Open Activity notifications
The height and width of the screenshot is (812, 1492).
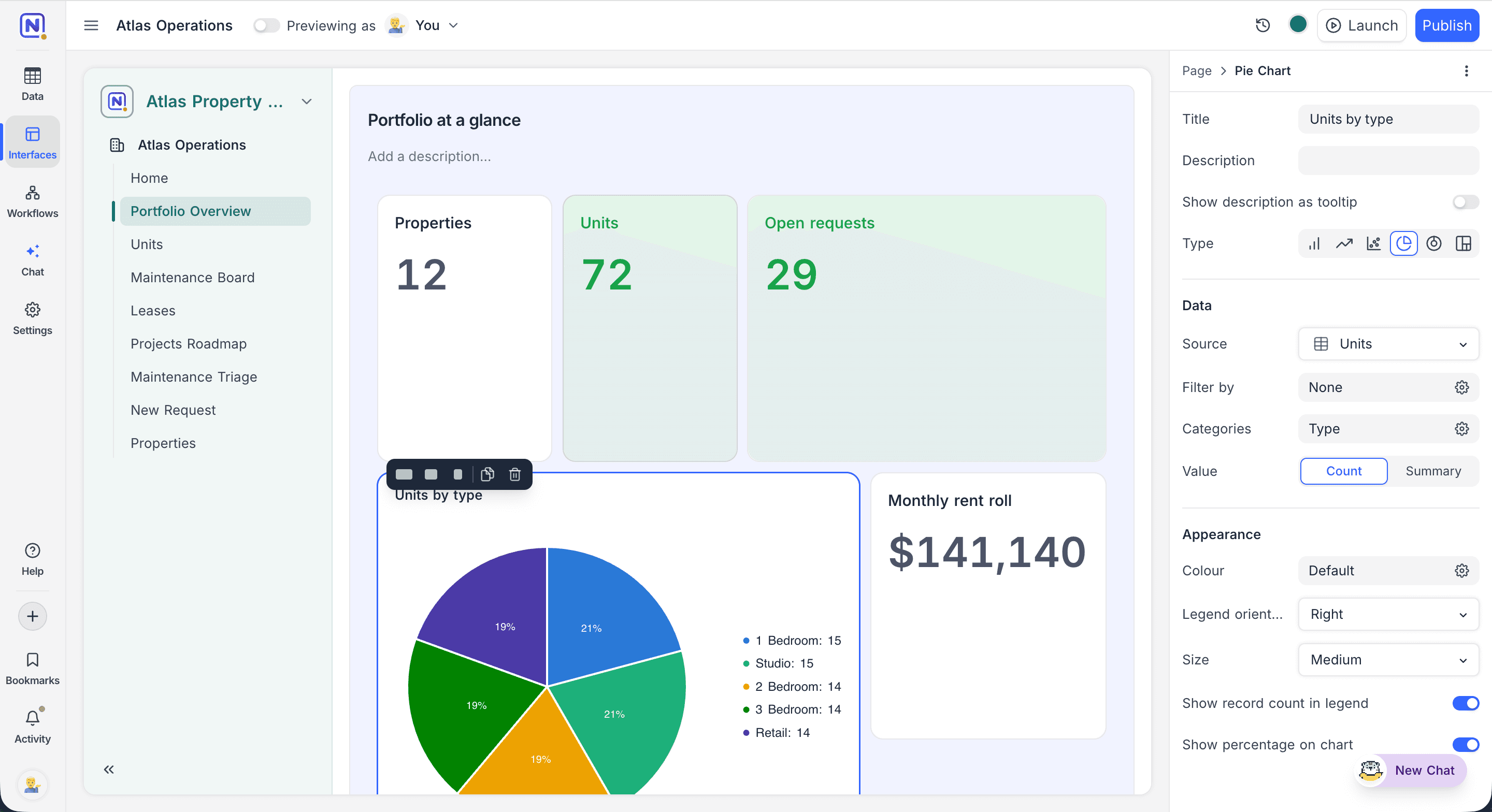point(33,727)
